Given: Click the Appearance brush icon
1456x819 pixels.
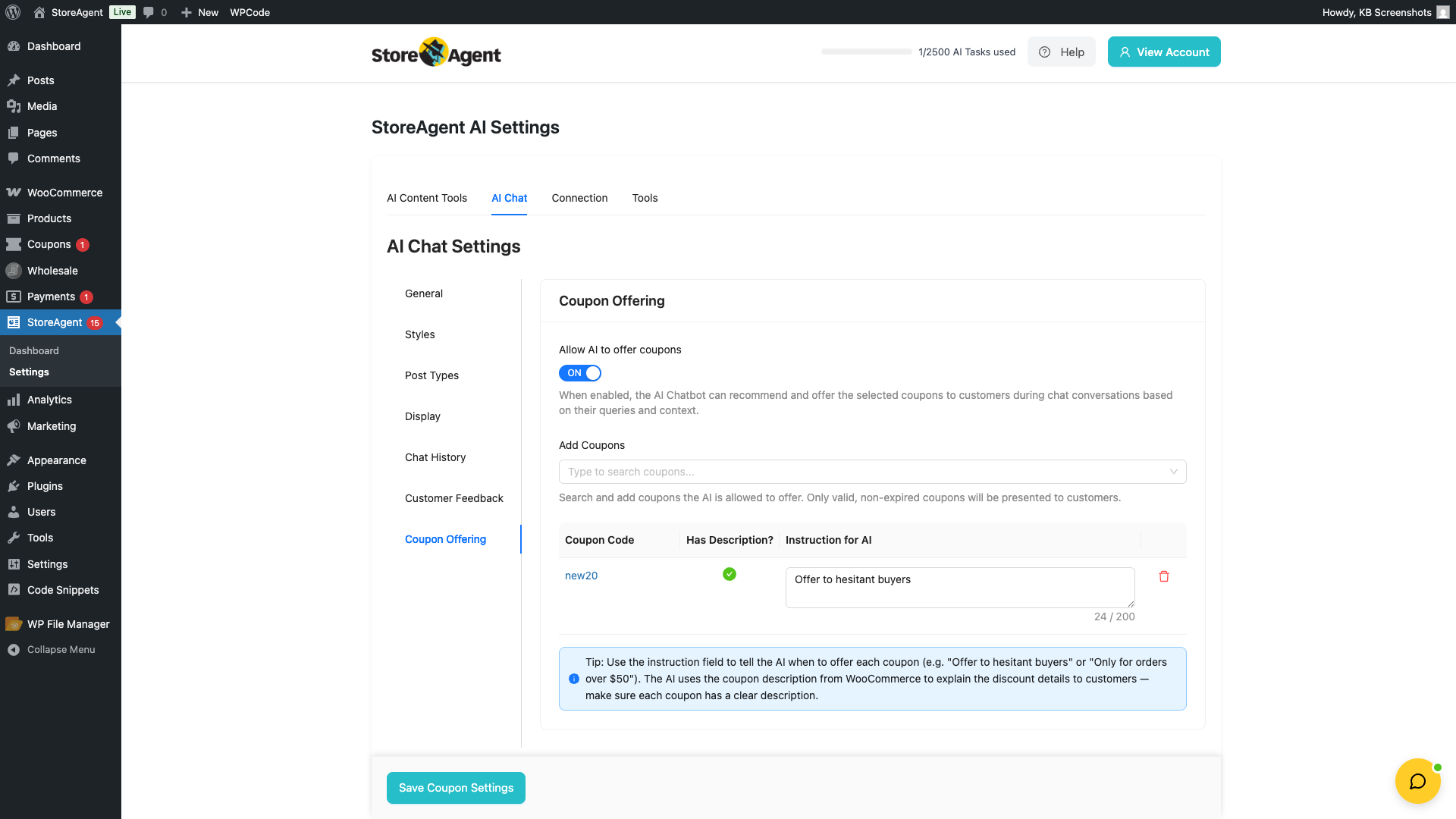Looking at the screenshot, I should [x=14, y=460].
